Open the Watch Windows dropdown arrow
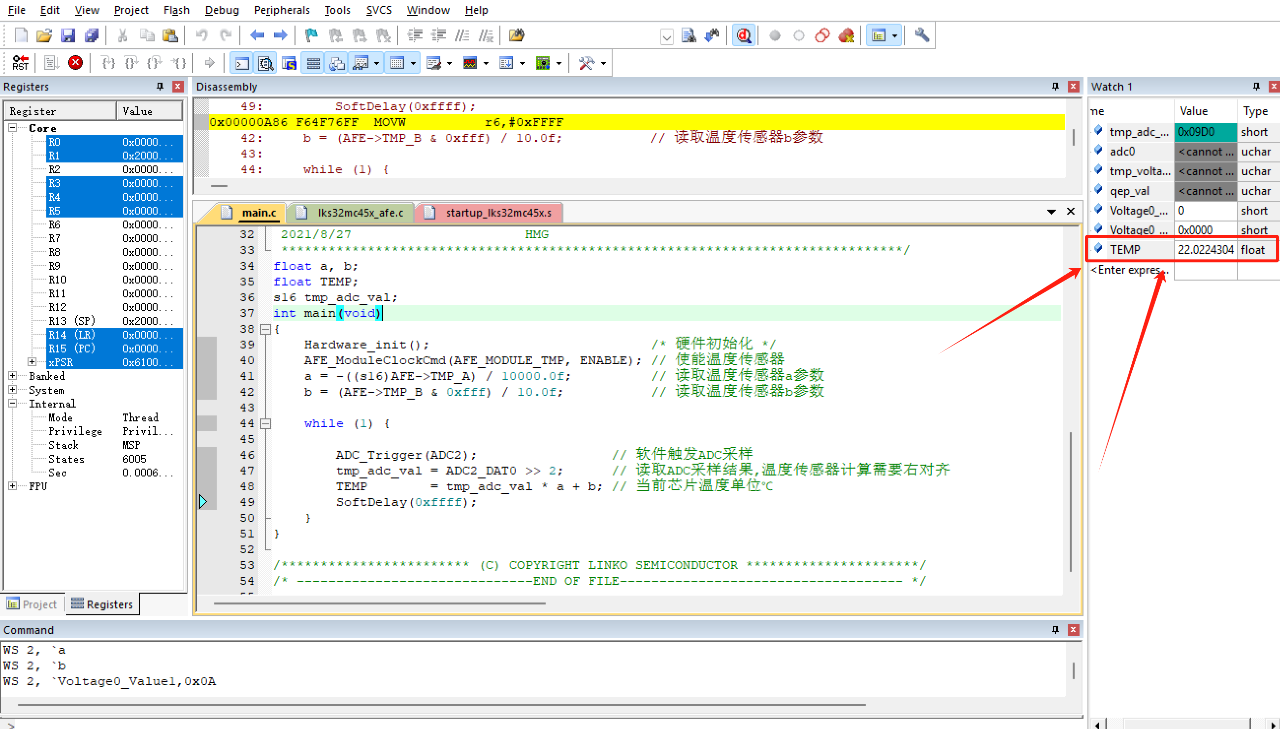 point(376,62)
